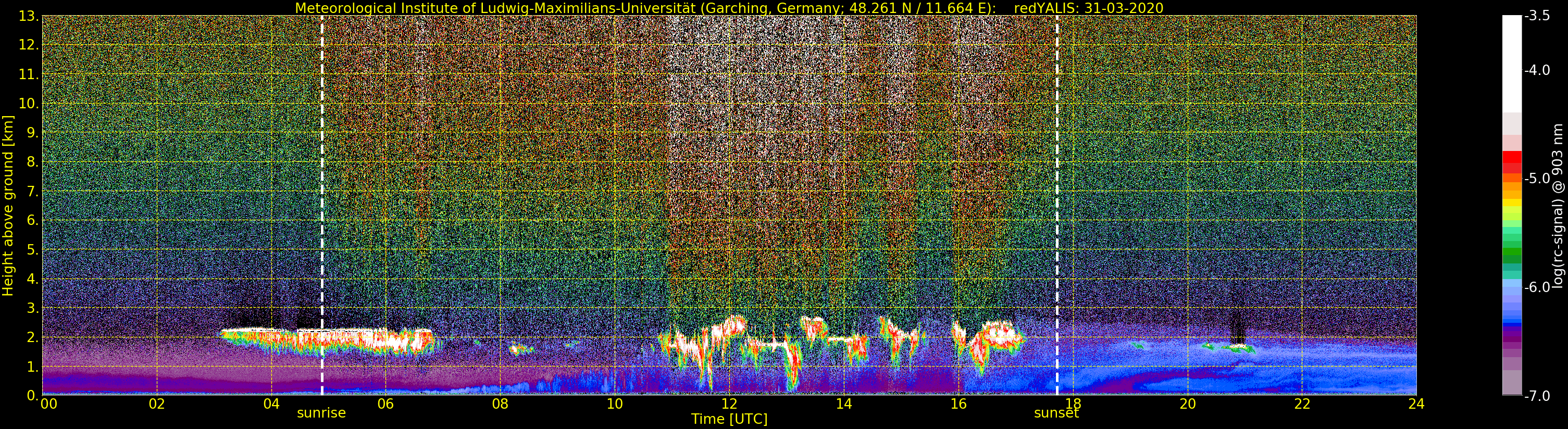The image size is (1568, 429).
Task: Click the 'Height above ground [km]' axis label
Action: click(x=8, y=206)
